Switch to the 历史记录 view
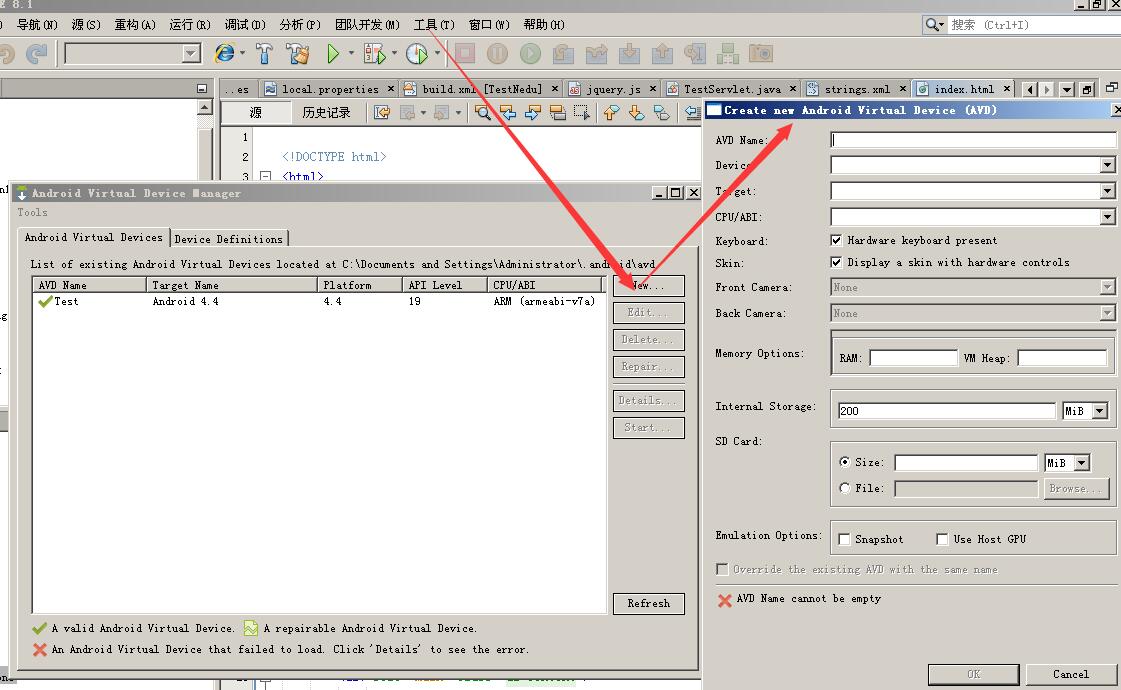This screenshot has width=1121, height=690. pos(326,112)
